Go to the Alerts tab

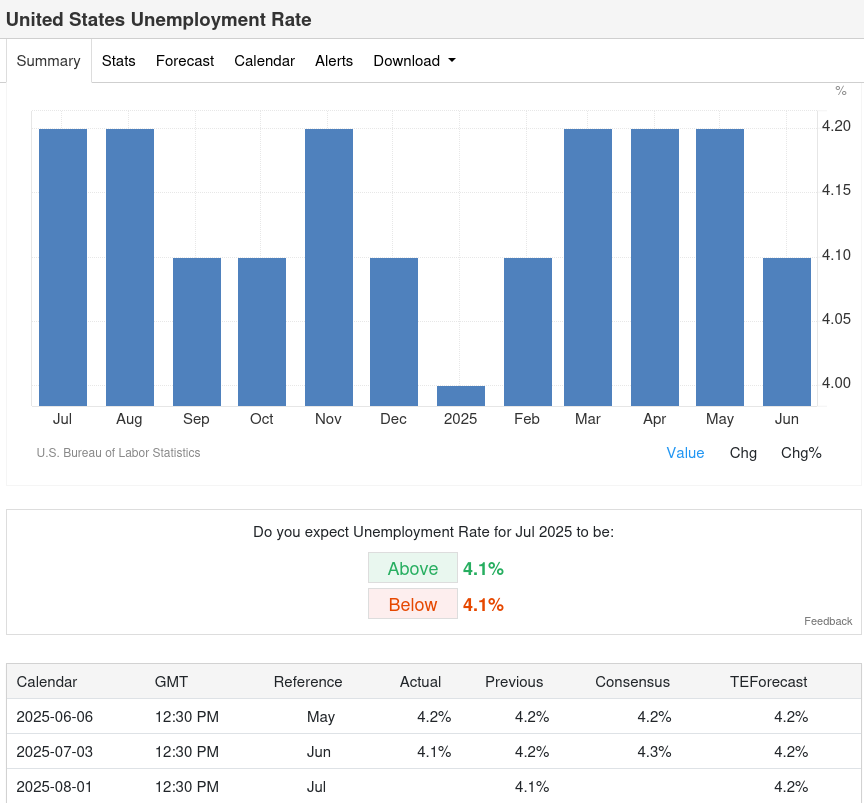coord(334,61)
